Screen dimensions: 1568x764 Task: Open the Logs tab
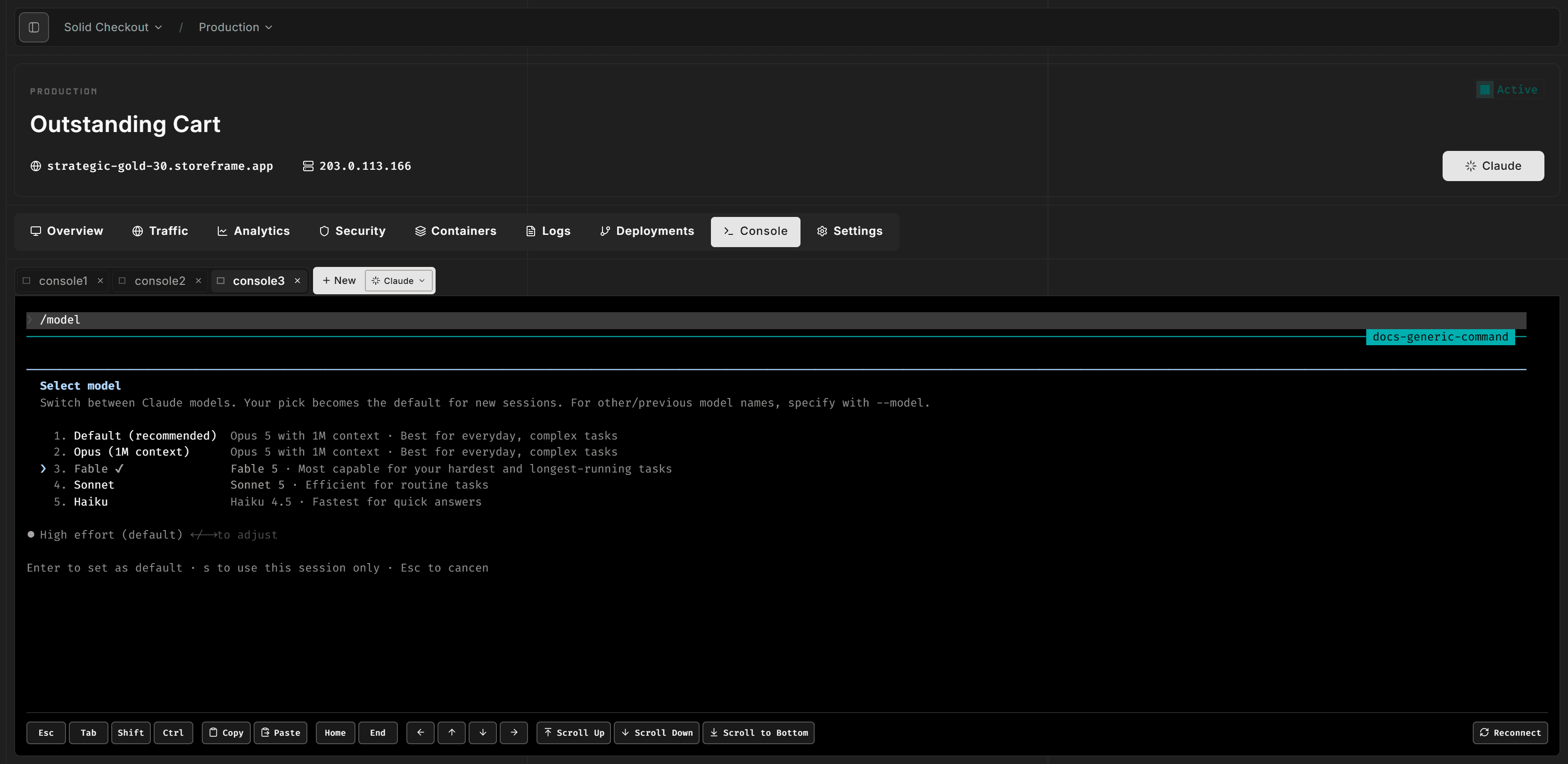pos(548,232)
